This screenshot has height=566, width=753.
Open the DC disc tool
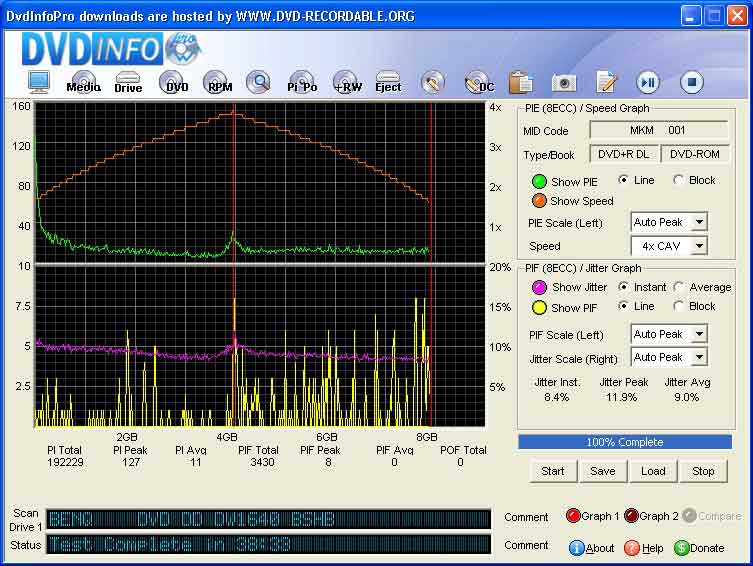(x=479, y=82)
